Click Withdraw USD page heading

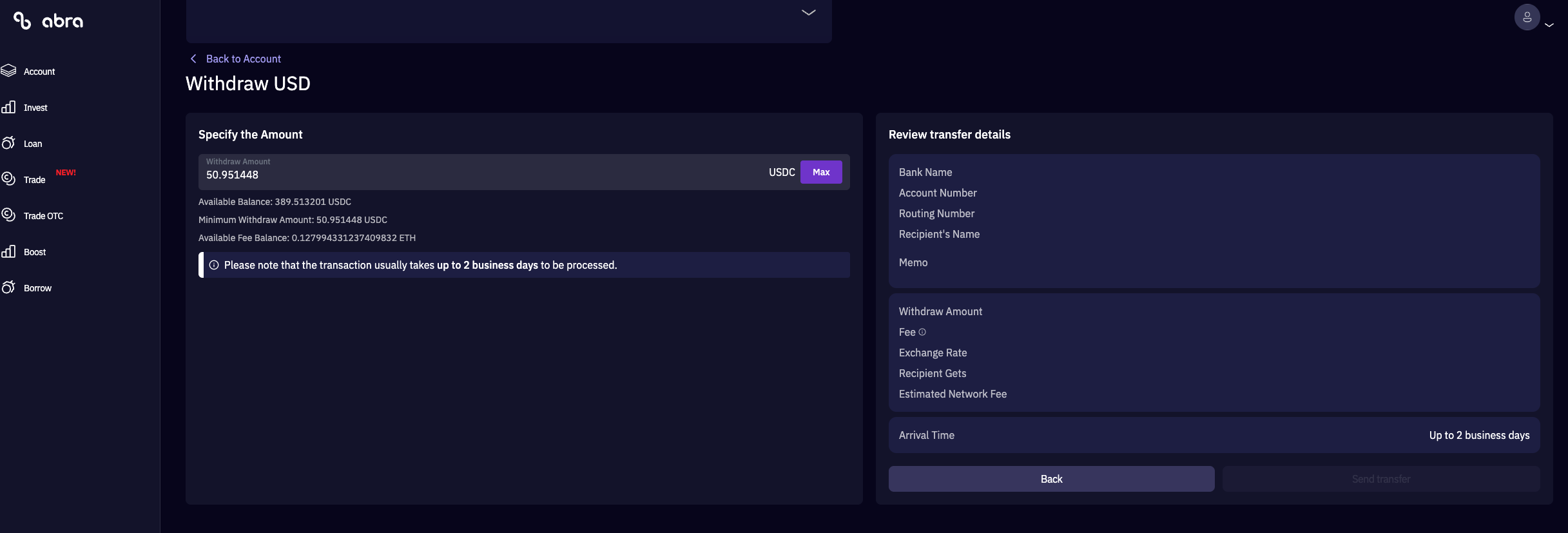pyautogui.click(x=248, y=84)
